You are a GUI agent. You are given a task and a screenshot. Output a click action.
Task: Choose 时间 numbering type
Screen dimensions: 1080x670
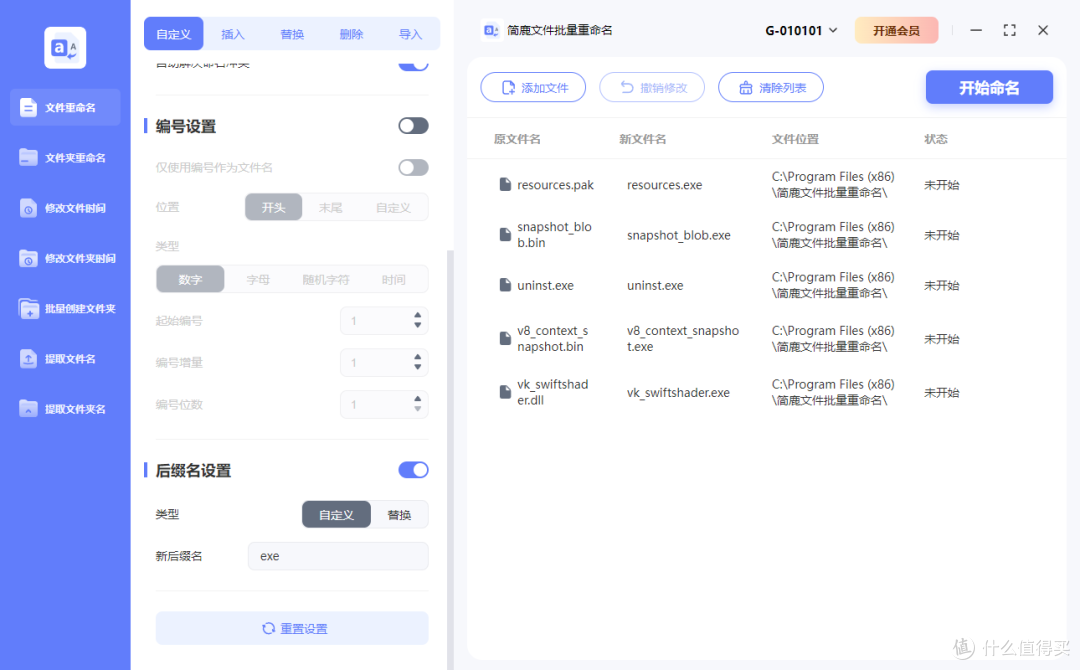point(393,280)
